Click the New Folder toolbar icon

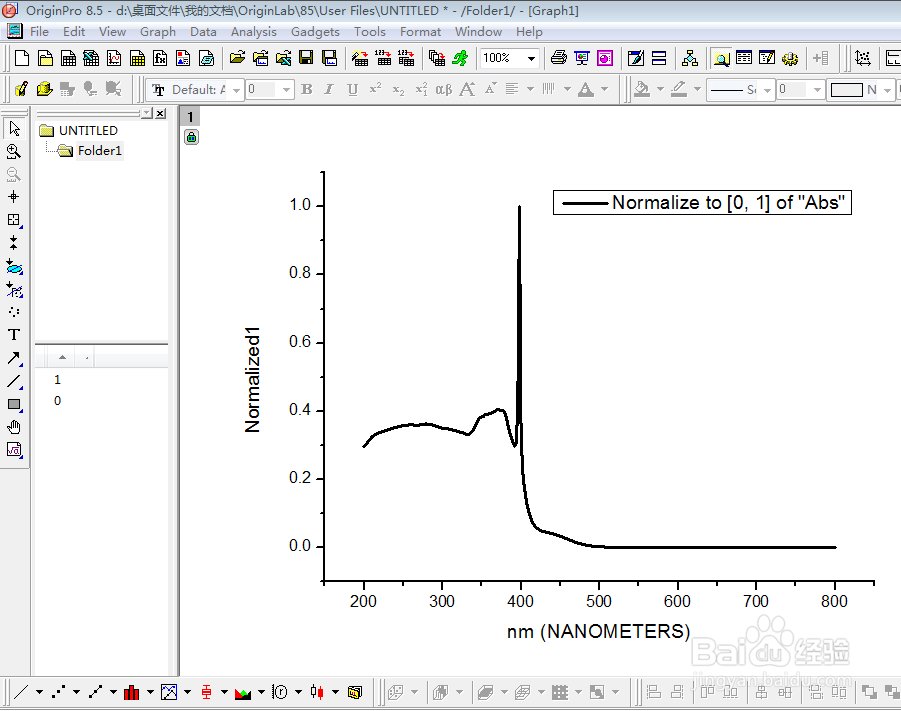click(45, 58)
